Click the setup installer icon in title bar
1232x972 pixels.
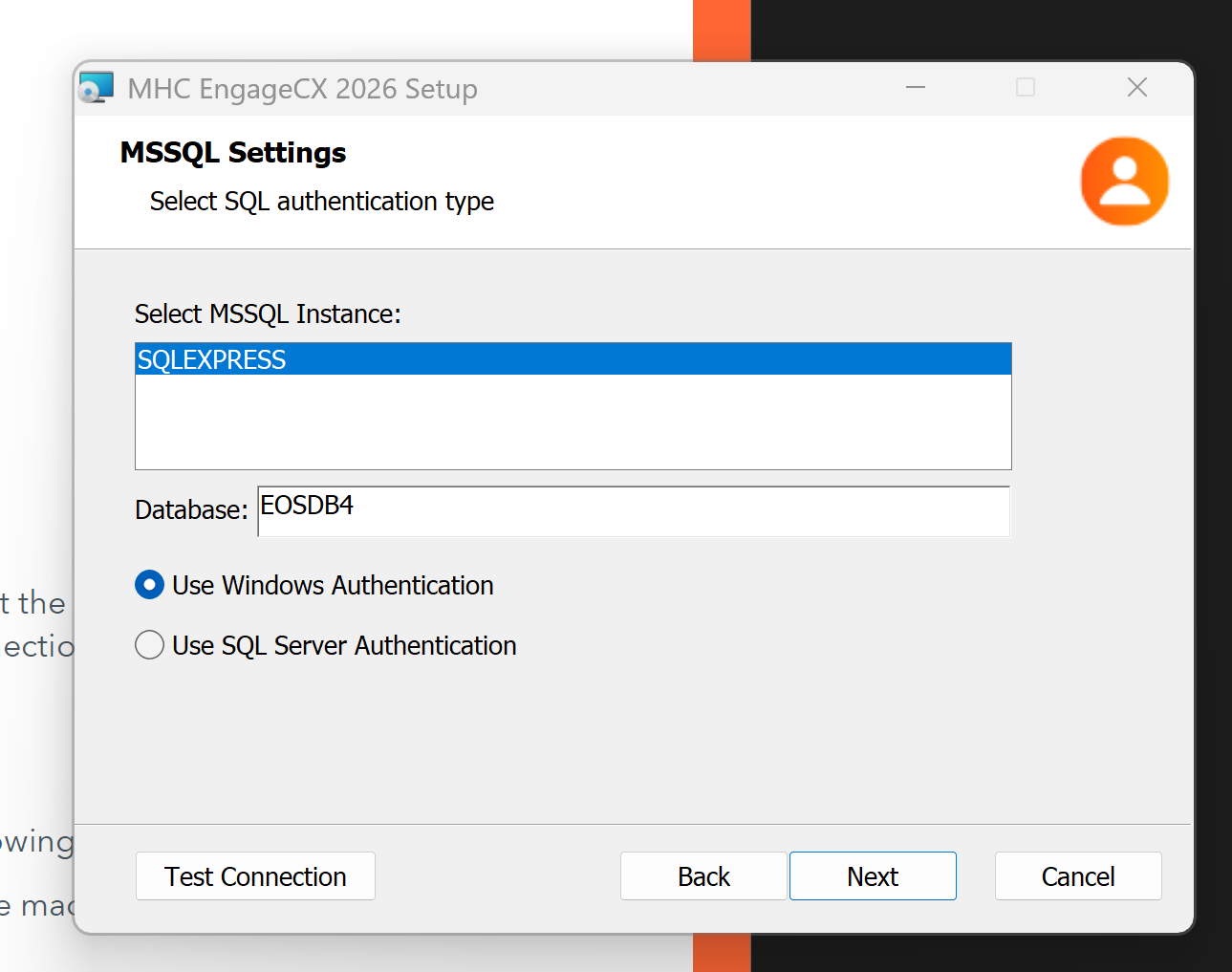[x=97, y=88]
